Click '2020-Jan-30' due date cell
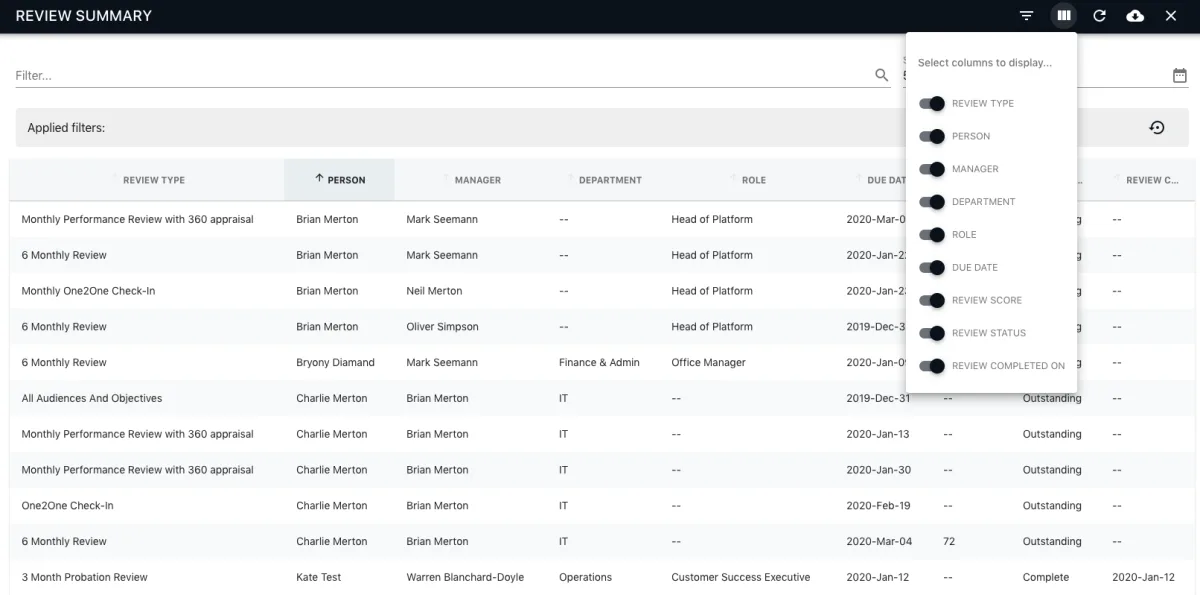This screenshot has width=1200, height=595. pyautogui.click(x=878, y=470)
